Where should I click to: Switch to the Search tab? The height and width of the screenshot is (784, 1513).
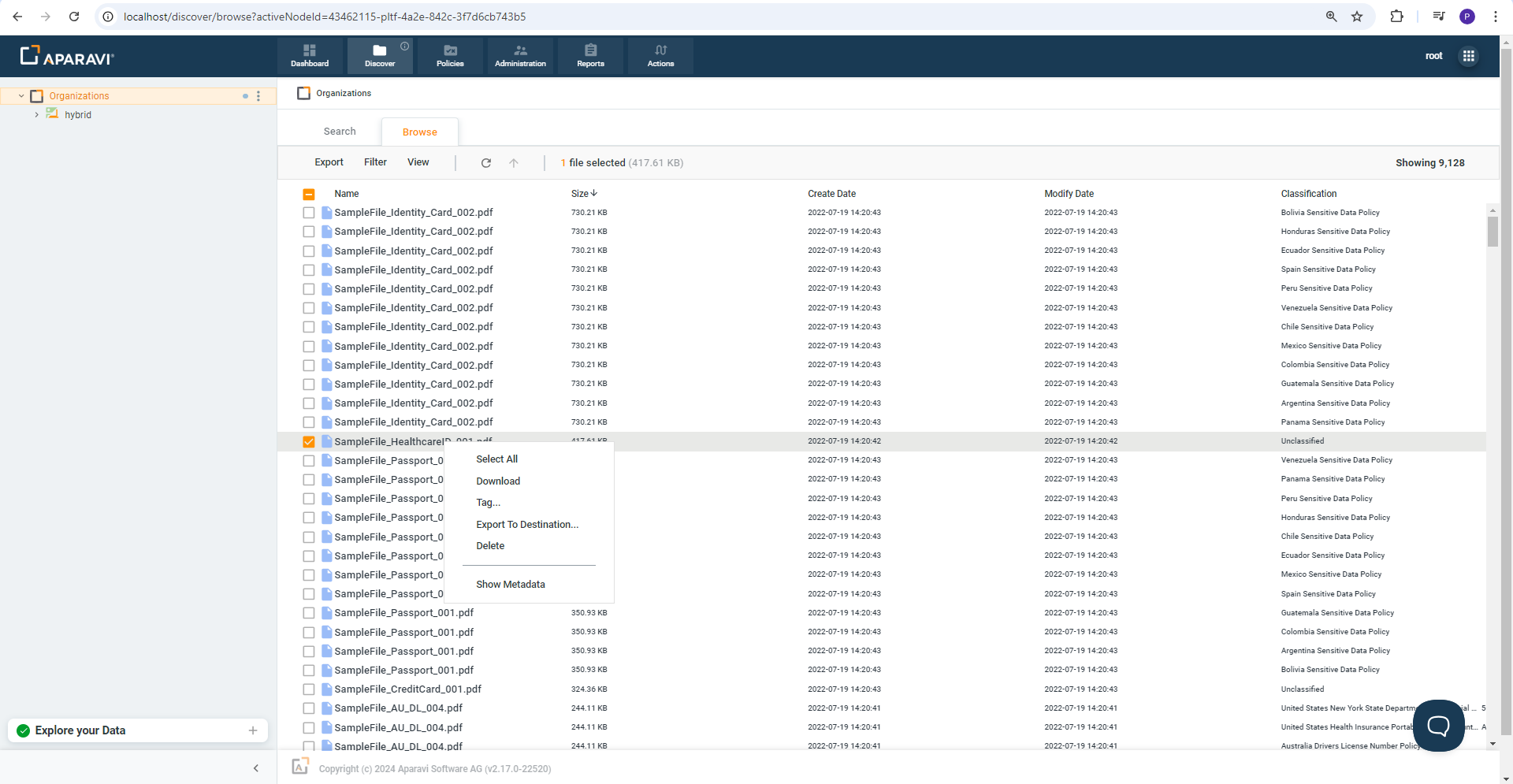(340, 132)
